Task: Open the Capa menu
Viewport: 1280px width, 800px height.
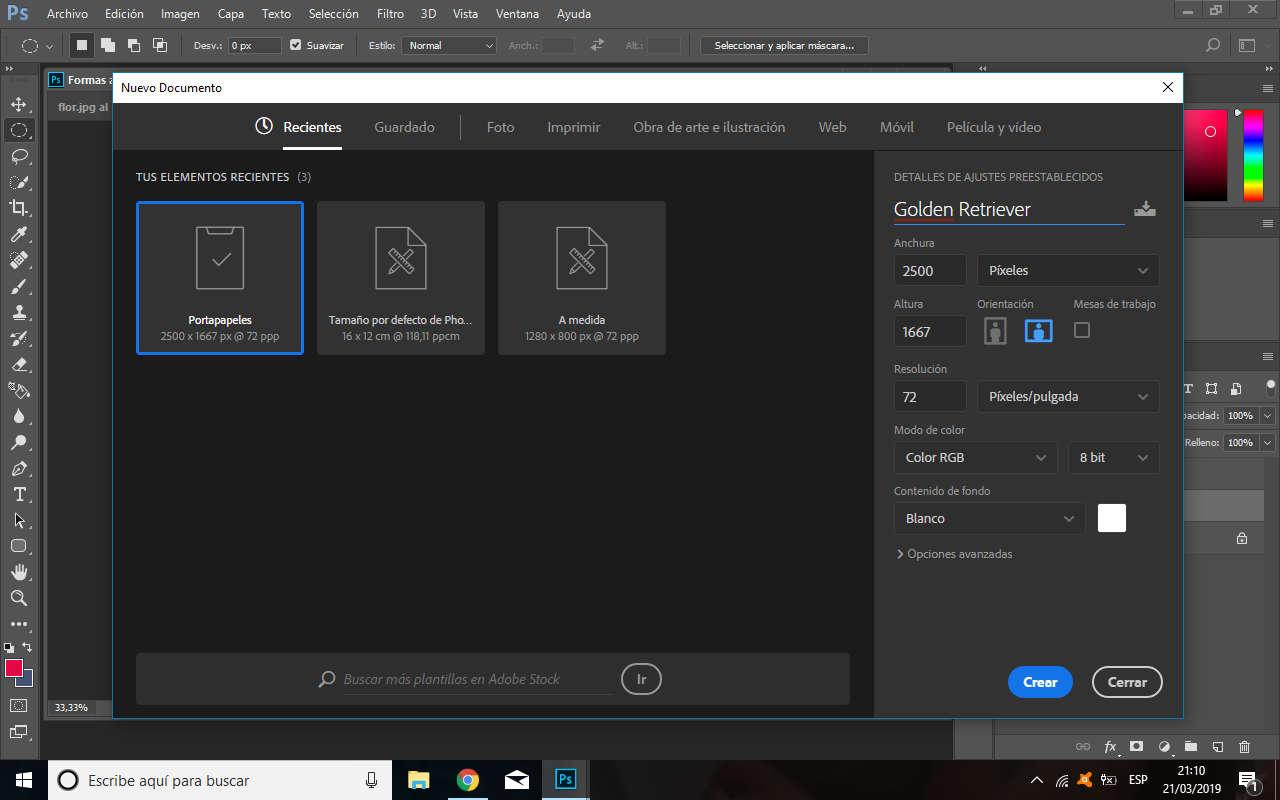Action: click(231, 14)
